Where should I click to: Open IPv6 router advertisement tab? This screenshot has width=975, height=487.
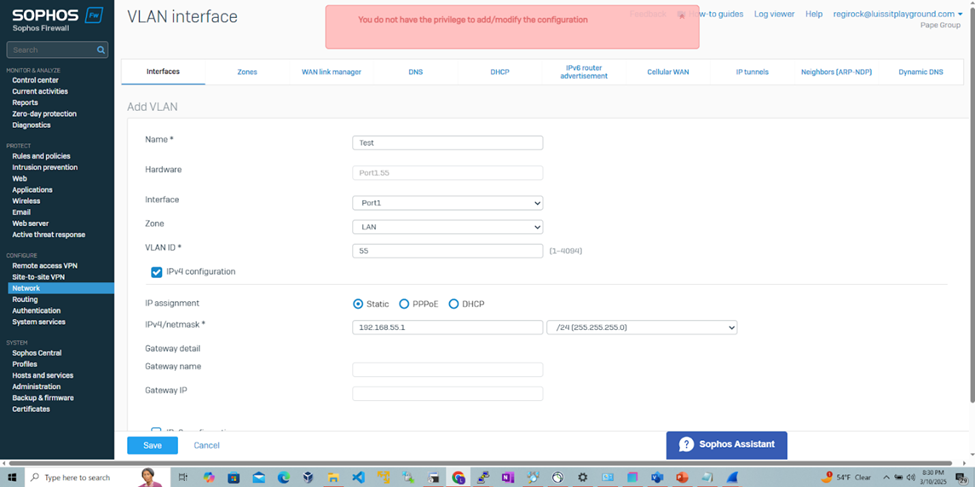click(584, 72)
